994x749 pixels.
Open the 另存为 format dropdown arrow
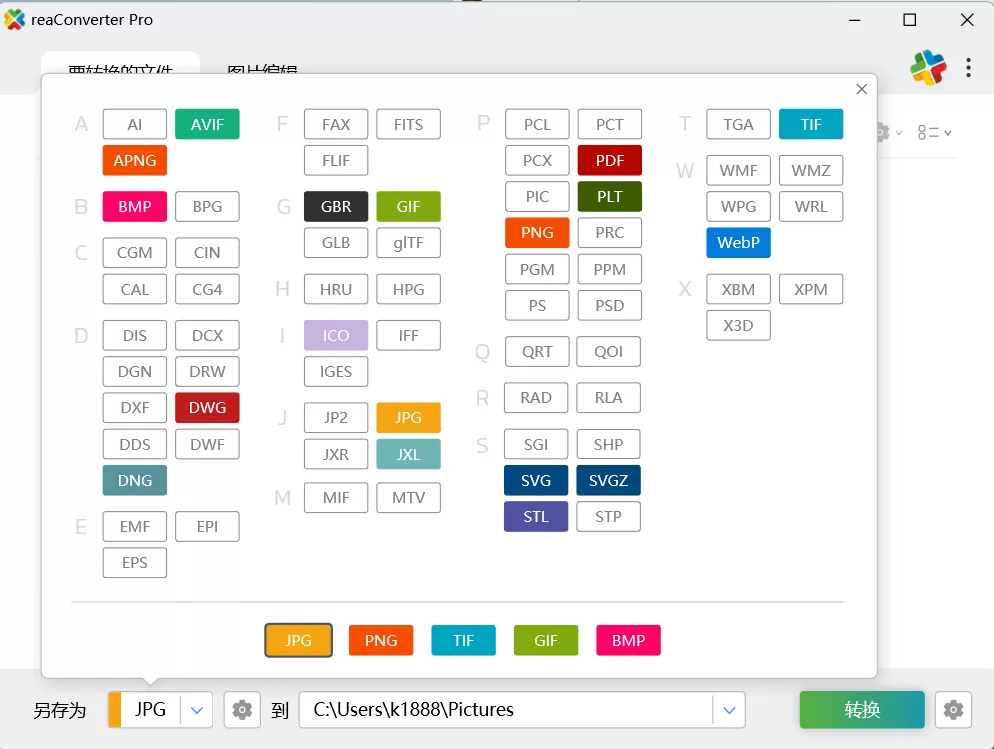196,709
